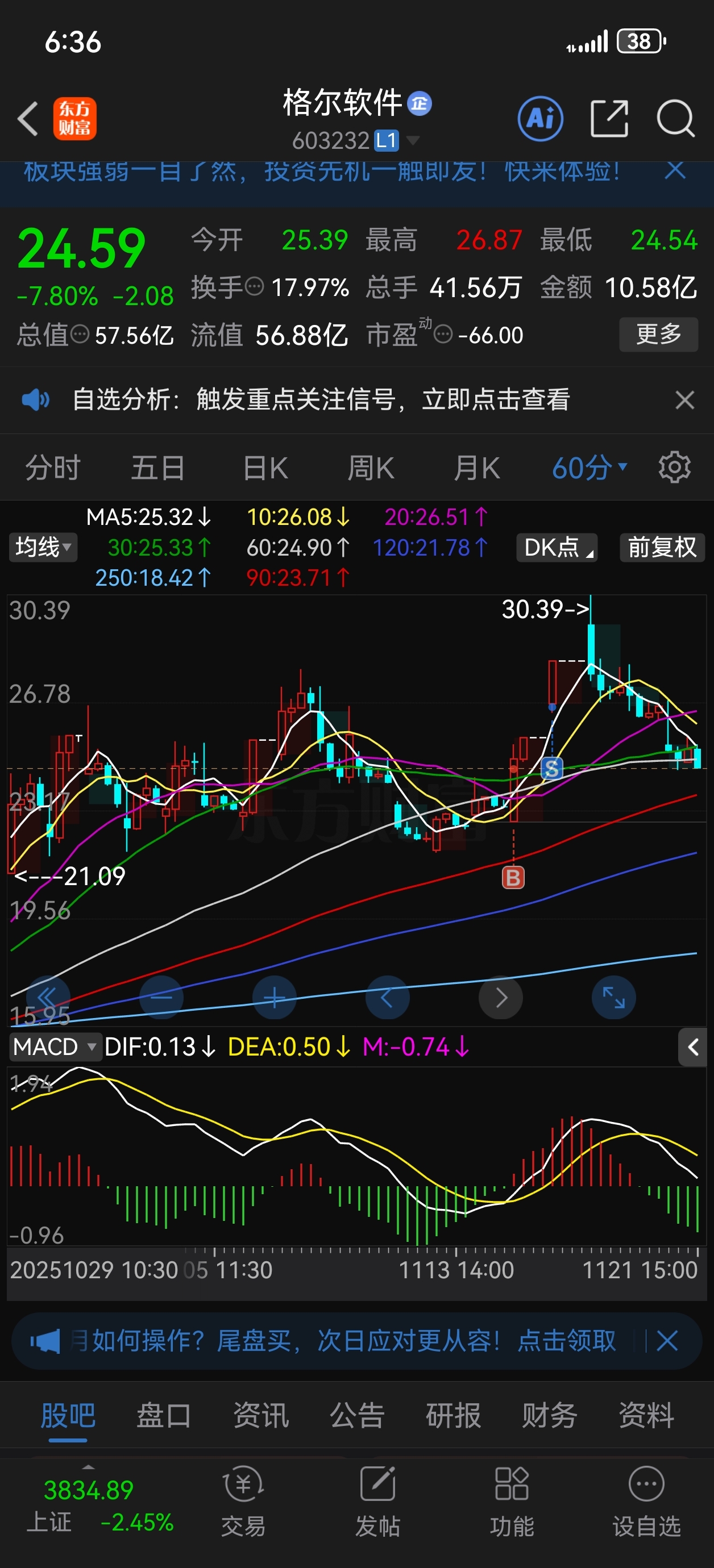Close the 尾盘买 bottom banner
714x1568 pixels.
[x=667, y=1341]
